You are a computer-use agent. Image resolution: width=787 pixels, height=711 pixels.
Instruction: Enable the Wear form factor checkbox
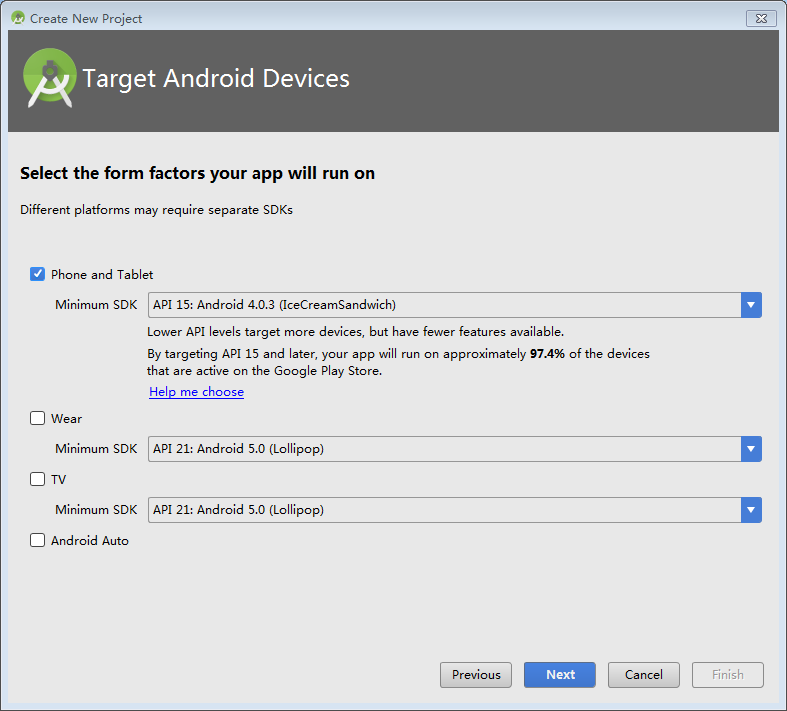[37, 418]
